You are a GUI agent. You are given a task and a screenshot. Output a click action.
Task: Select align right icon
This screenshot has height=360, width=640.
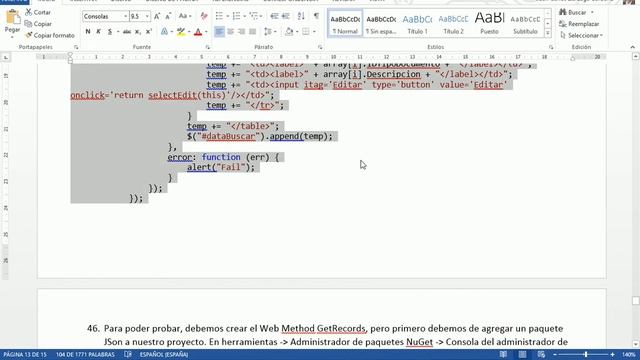point(242,31)
